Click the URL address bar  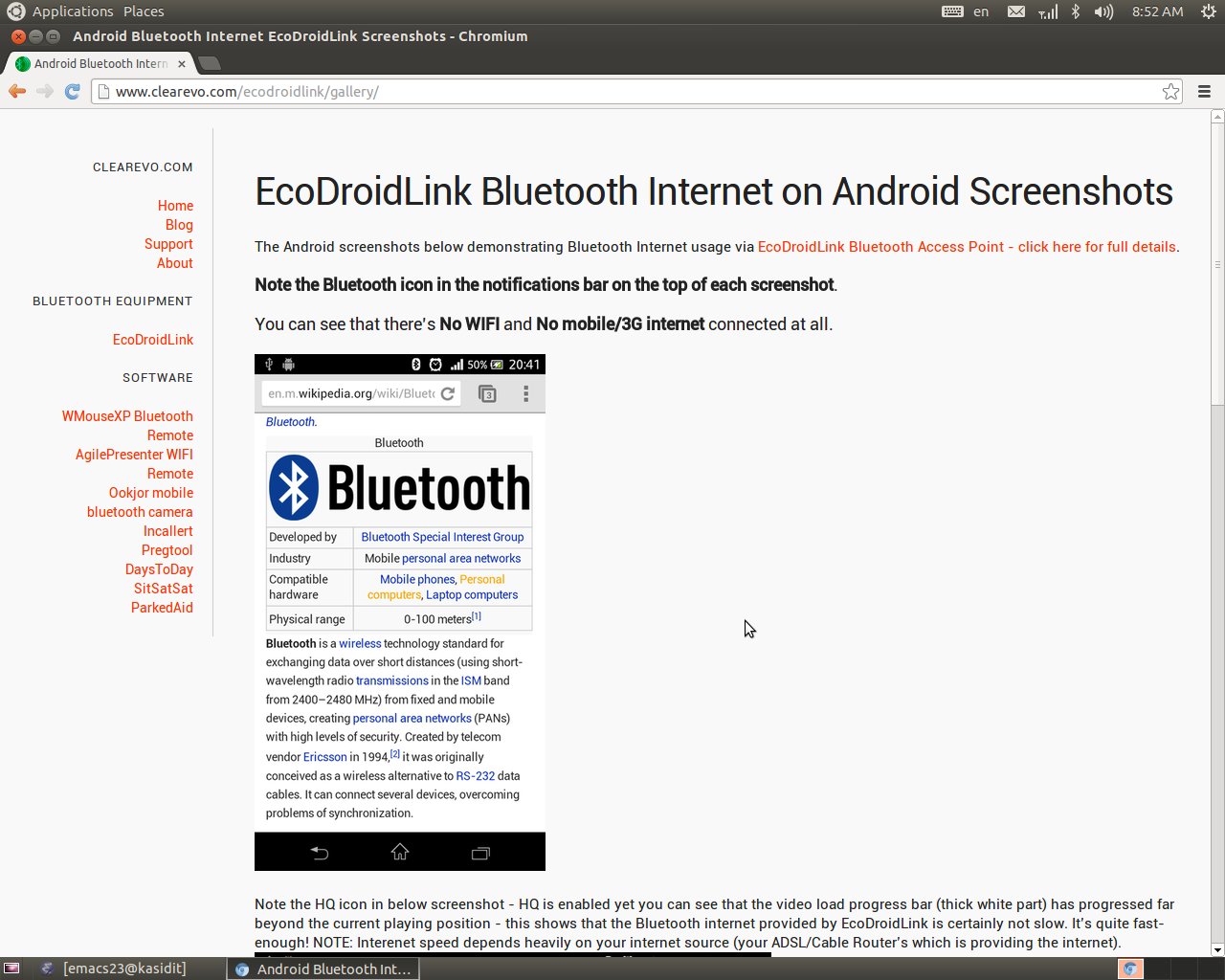632,92
